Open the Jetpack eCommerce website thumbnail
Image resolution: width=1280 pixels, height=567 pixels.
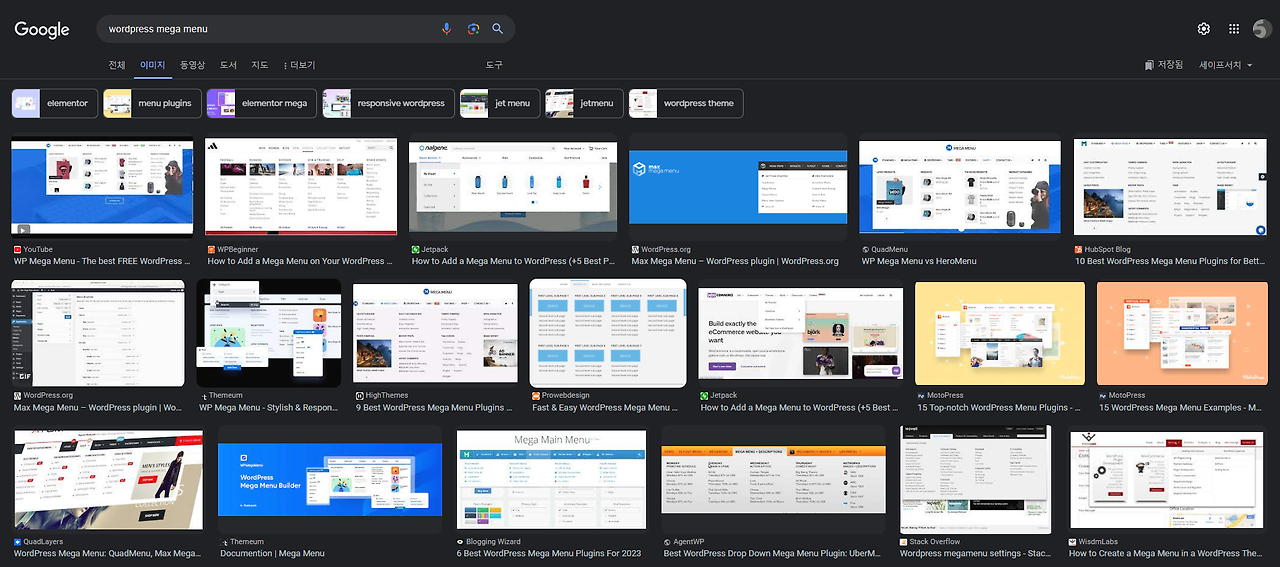pyautogui.click(x=801, y=333)
